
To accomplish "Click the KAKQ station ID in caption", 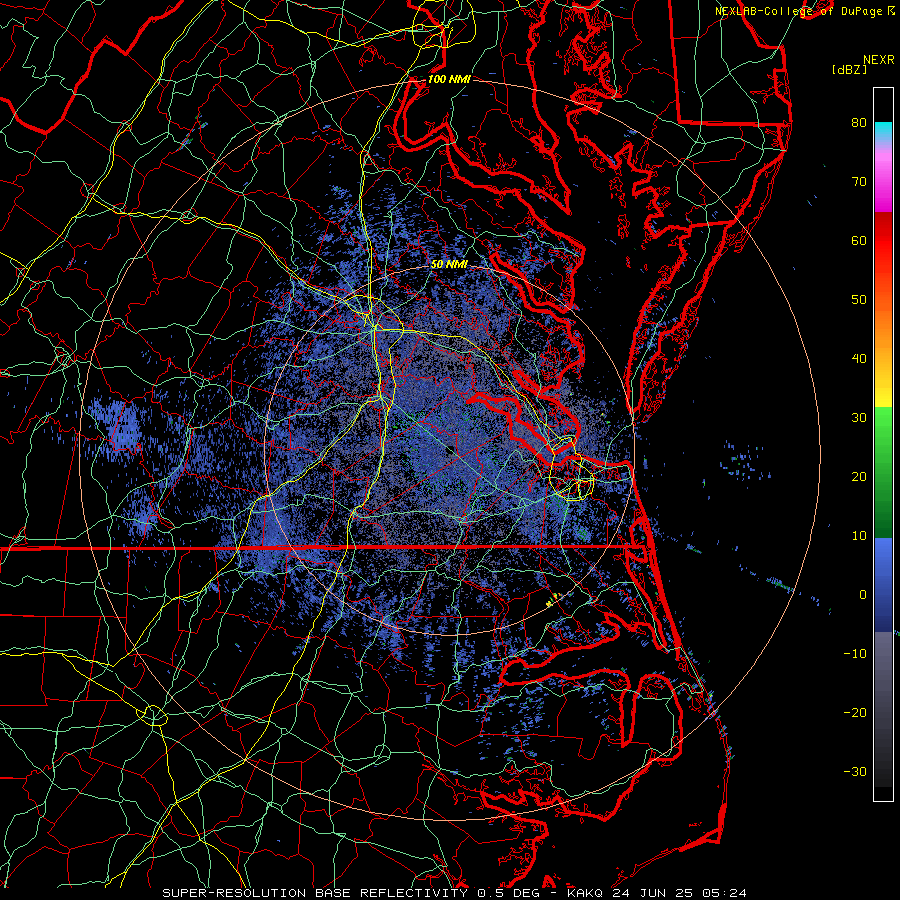I will [585, 893].
